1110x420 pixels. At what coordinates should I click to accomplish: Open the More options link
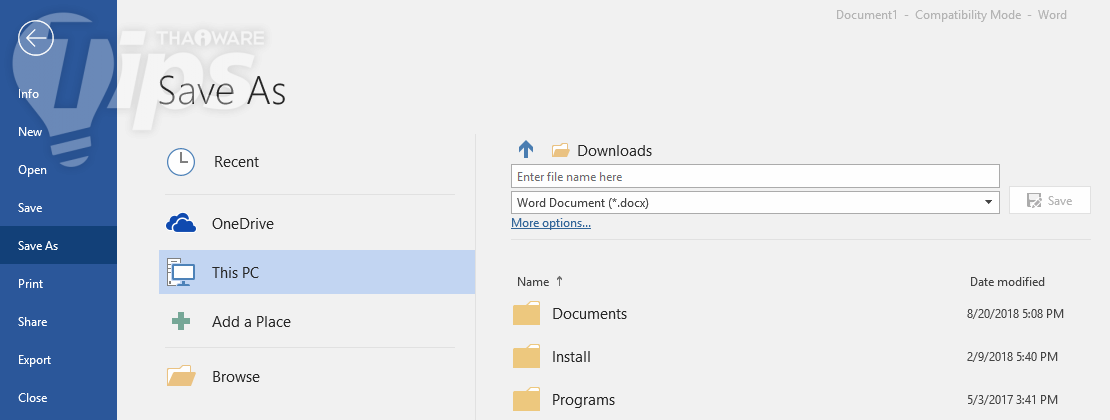click(550, 223)
